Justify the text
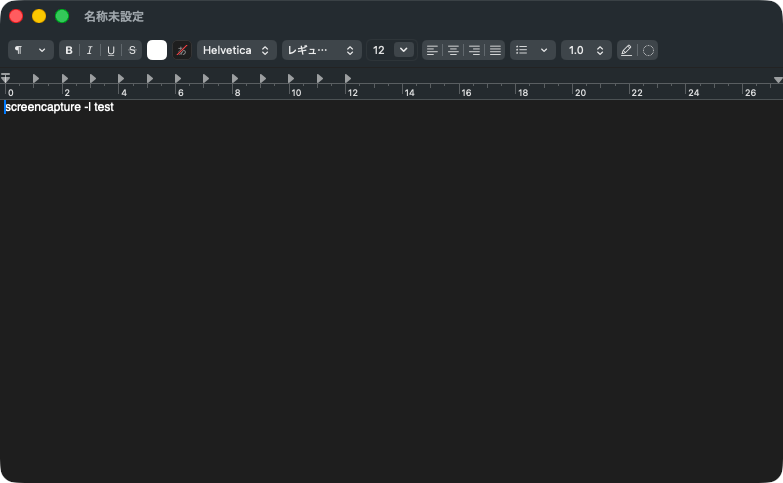This screenshot has width=783, height=483. tap(495, 50)
